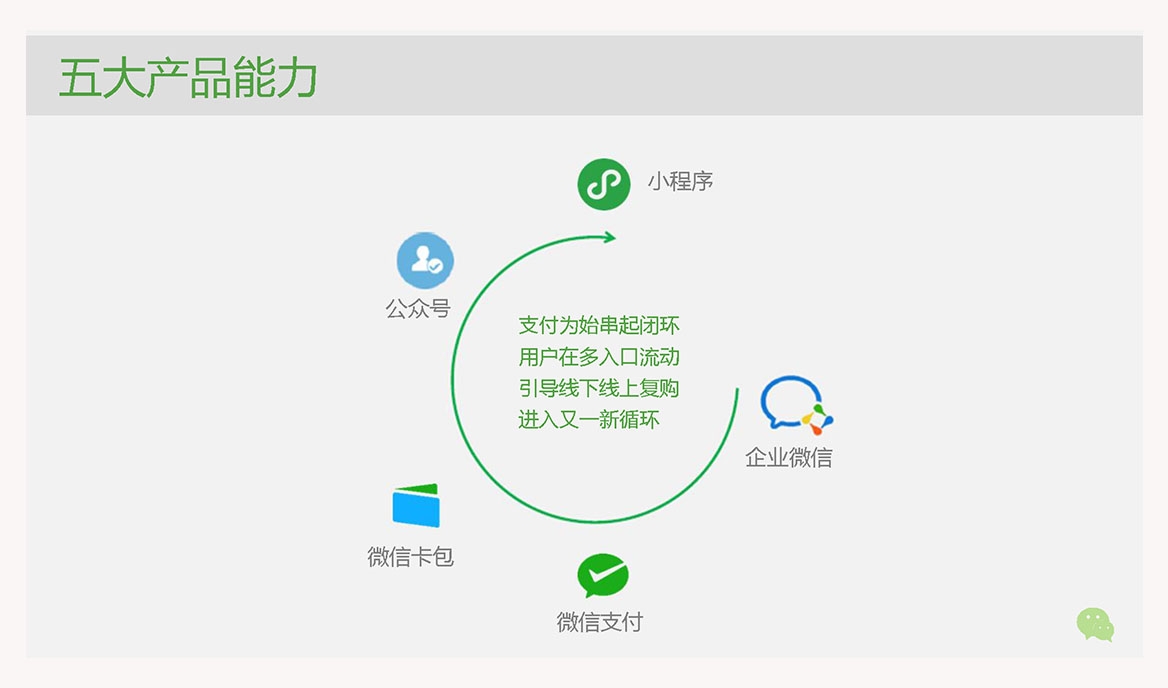Click the text line 用户在多入口流动
The width and height of the screenshot is (1168, 688).
599,357
